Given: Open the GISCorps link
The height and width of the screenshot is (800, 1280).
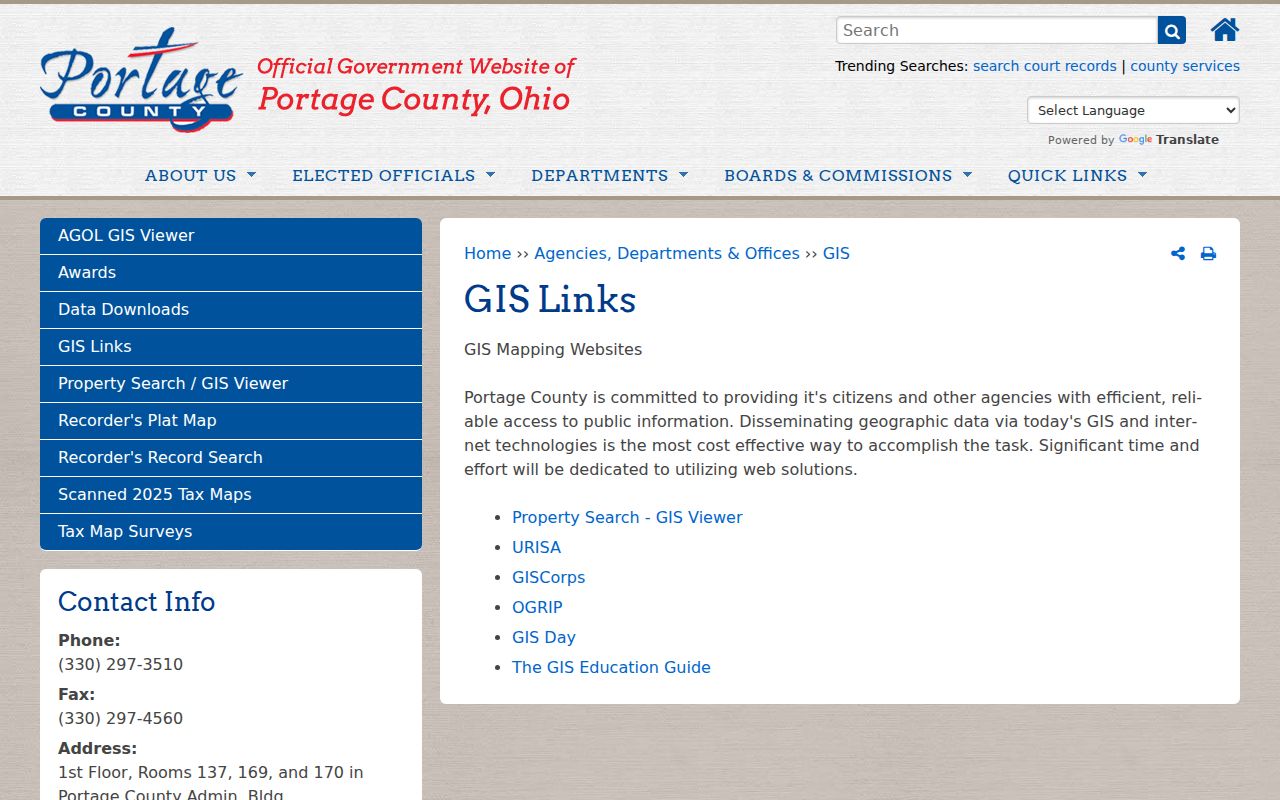Looking at the screenshot, I should tap(548, 578).
